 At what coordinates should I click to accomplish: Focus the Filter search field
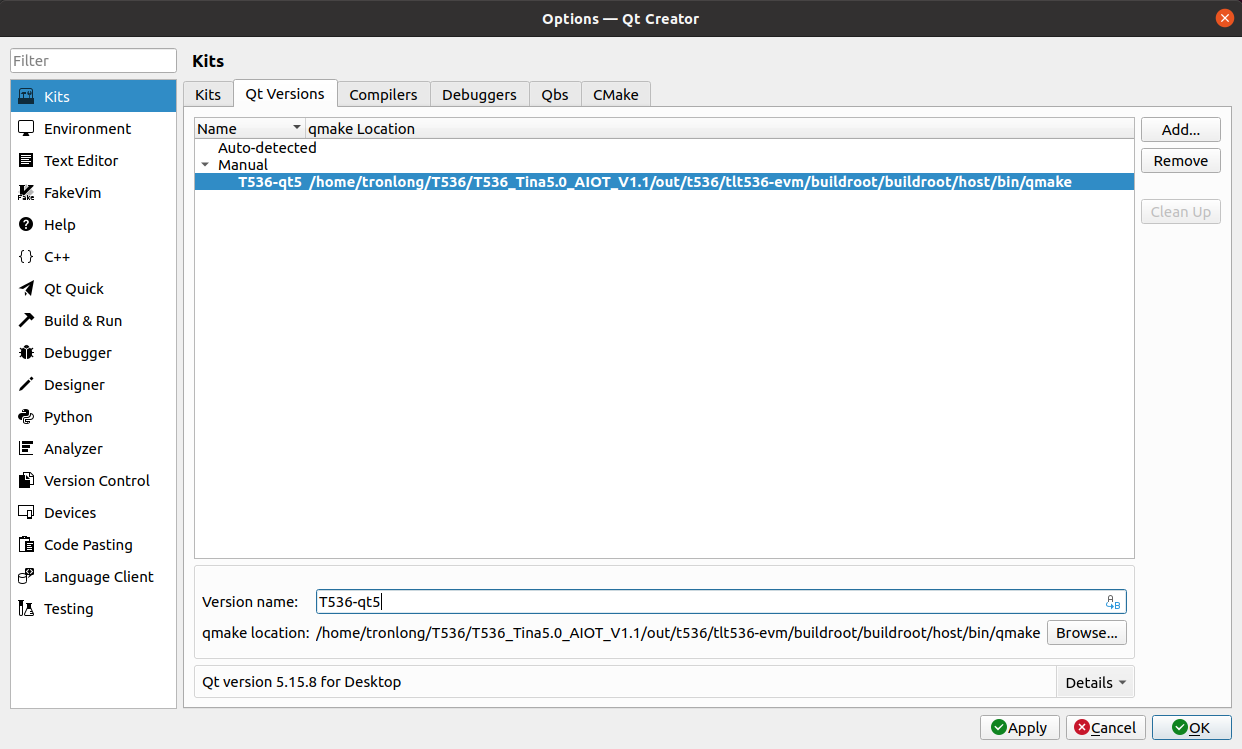click(93, 61)
